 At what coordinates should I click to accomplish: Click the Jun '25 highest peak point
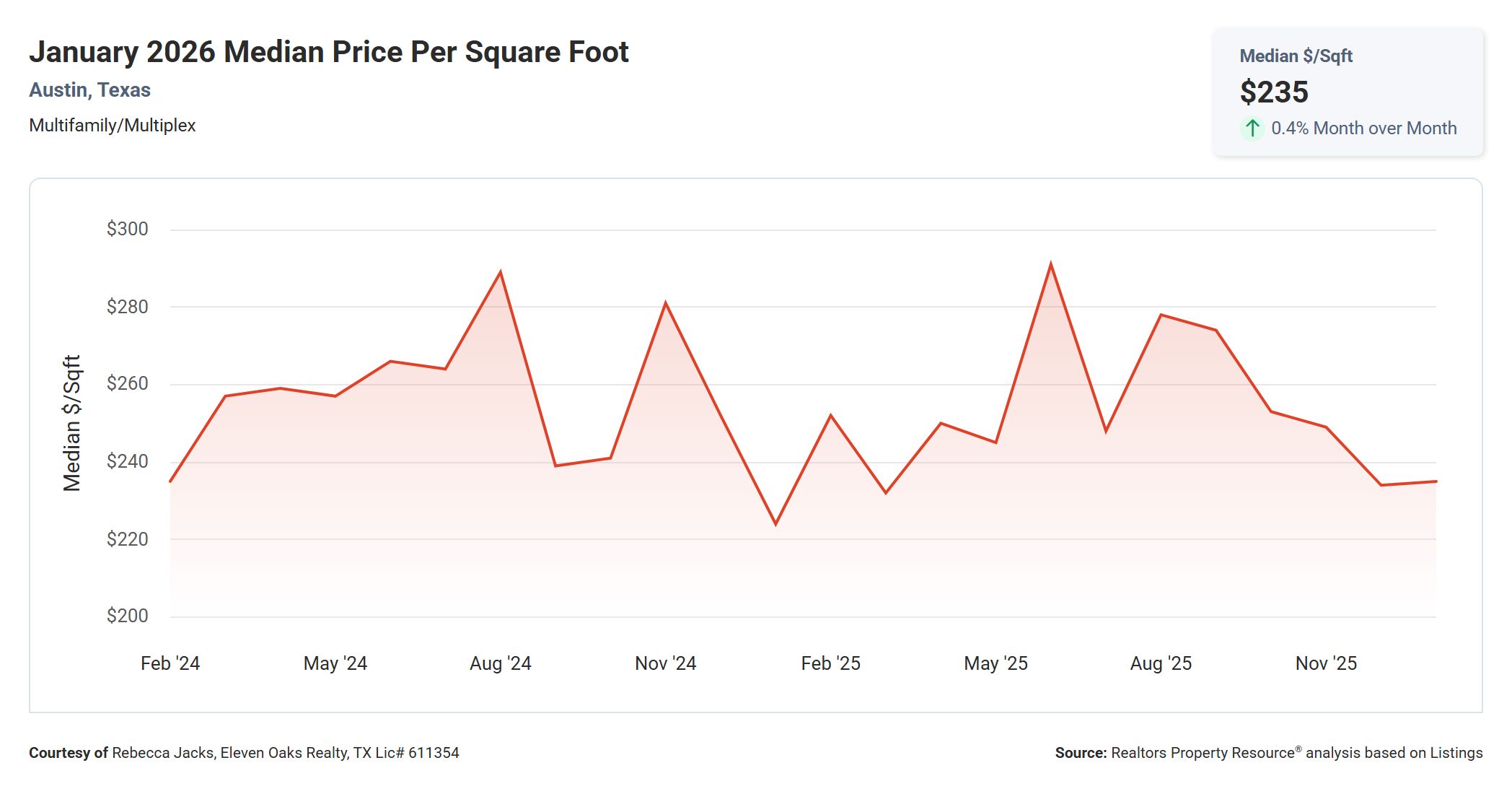pyautogui.click(x=1051, y=264)
